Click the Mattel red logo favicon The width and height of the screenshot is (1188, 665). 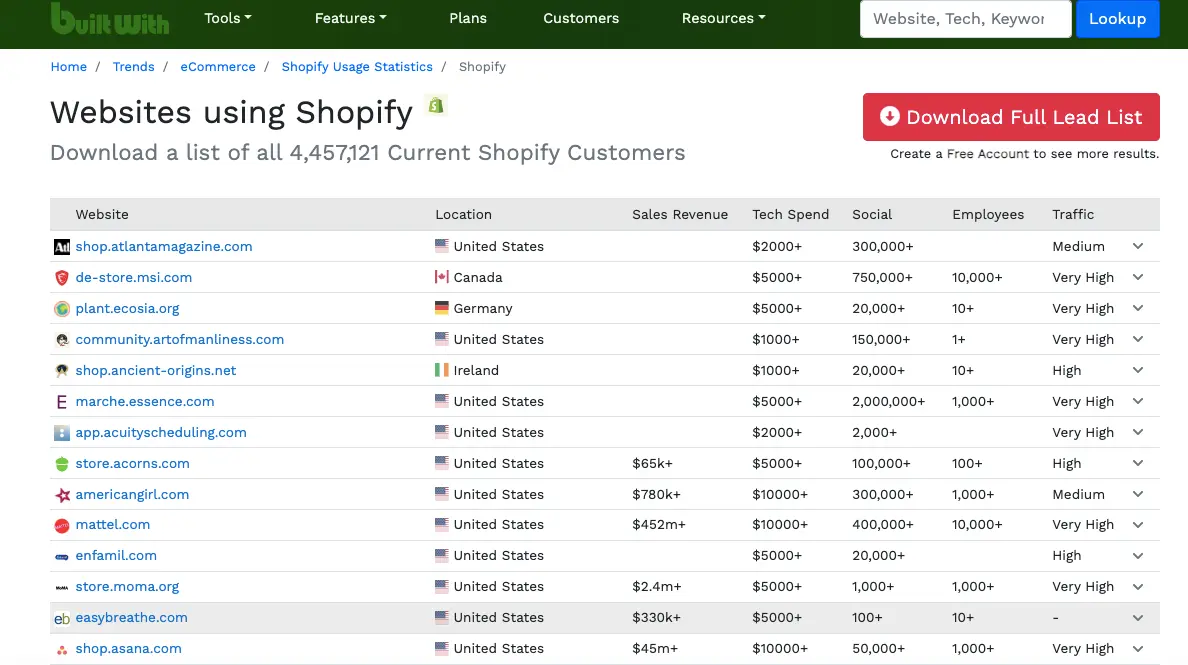coord(61,524)
